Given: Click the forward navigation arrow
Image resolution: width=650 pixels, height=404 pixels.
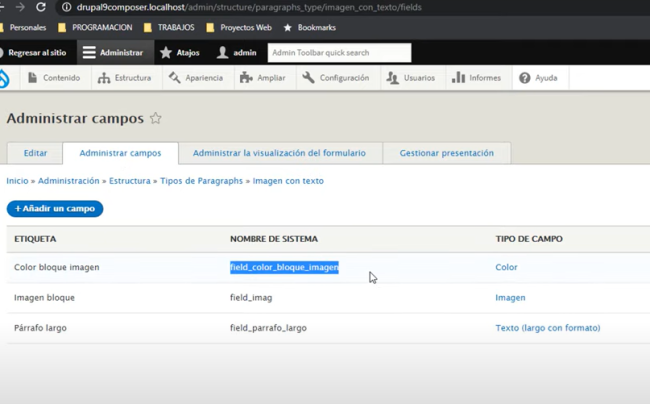Looking at the screenshot, I should (x=20, y=7).
